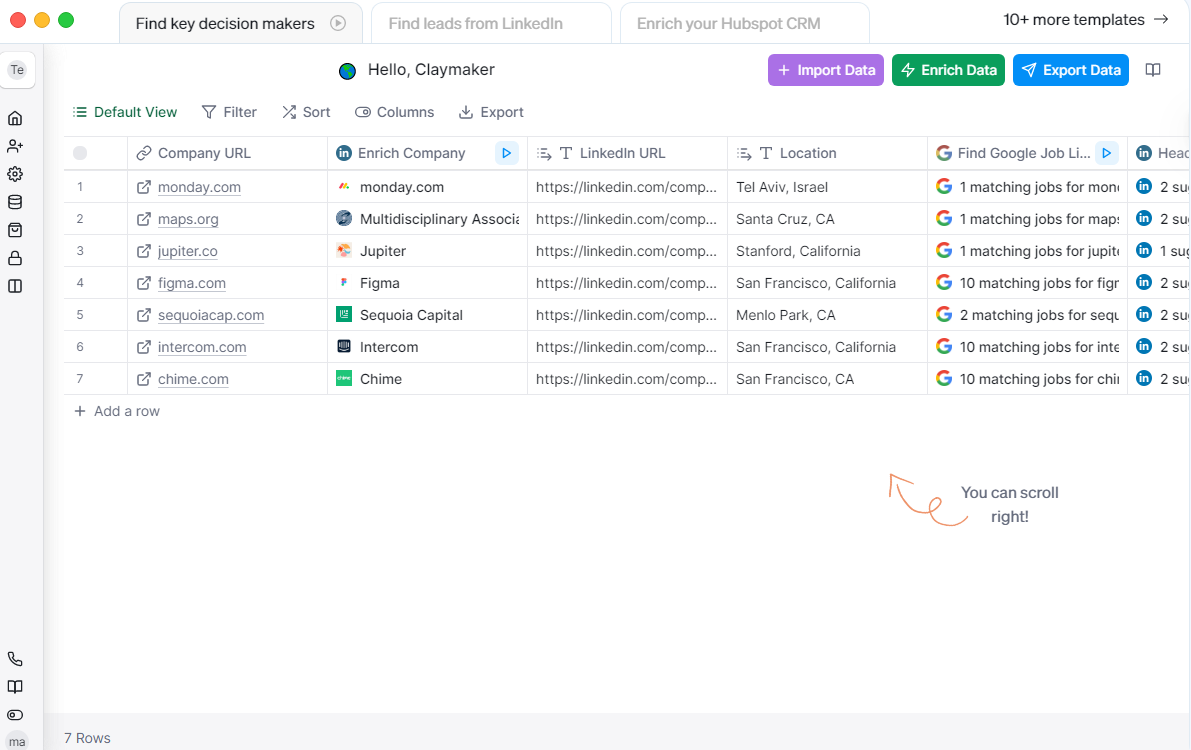Click the phone icon in sidebar
The width and height of the screenshot is (1191, 750).
(x=15, y=659)
